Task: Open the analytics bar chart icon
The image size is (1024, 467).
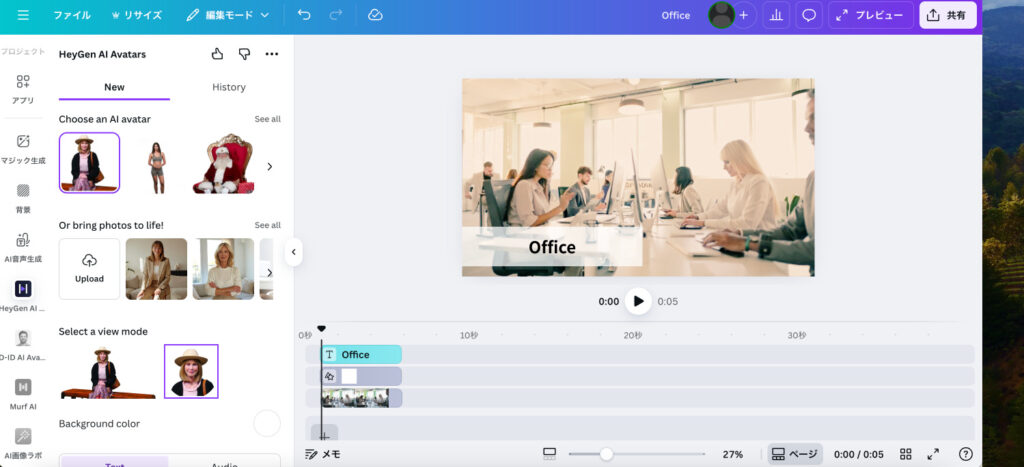Action: (775, 15)
